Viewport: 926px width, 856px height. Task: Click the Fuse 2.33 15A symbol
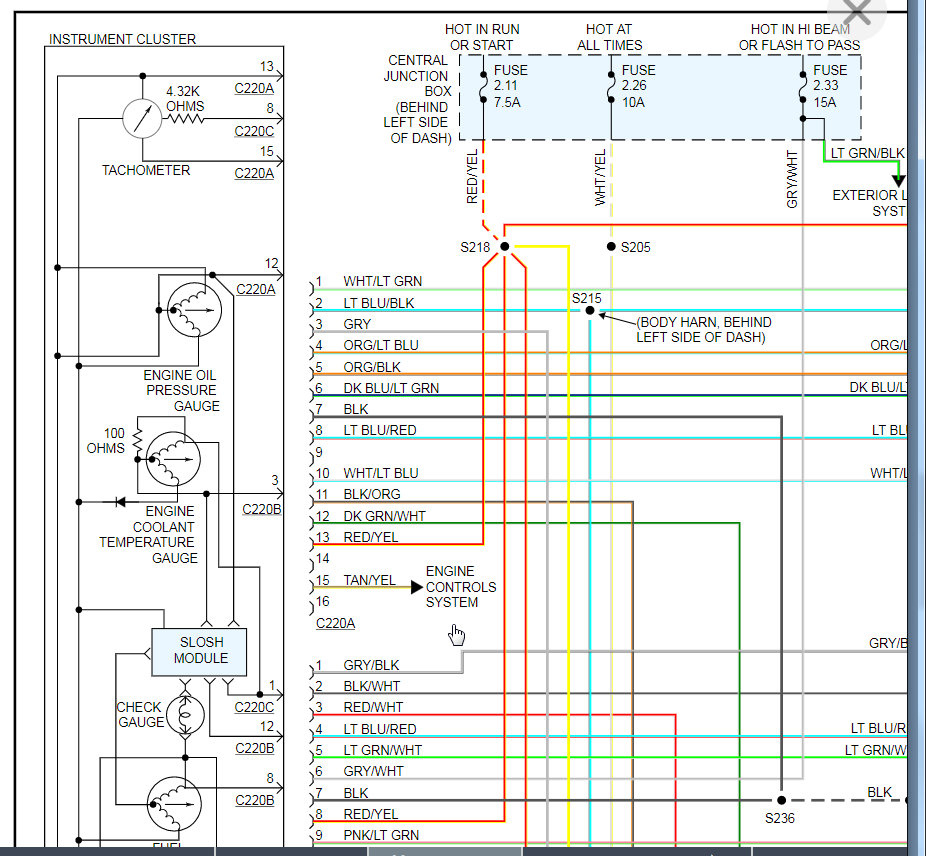click(803, 87)
